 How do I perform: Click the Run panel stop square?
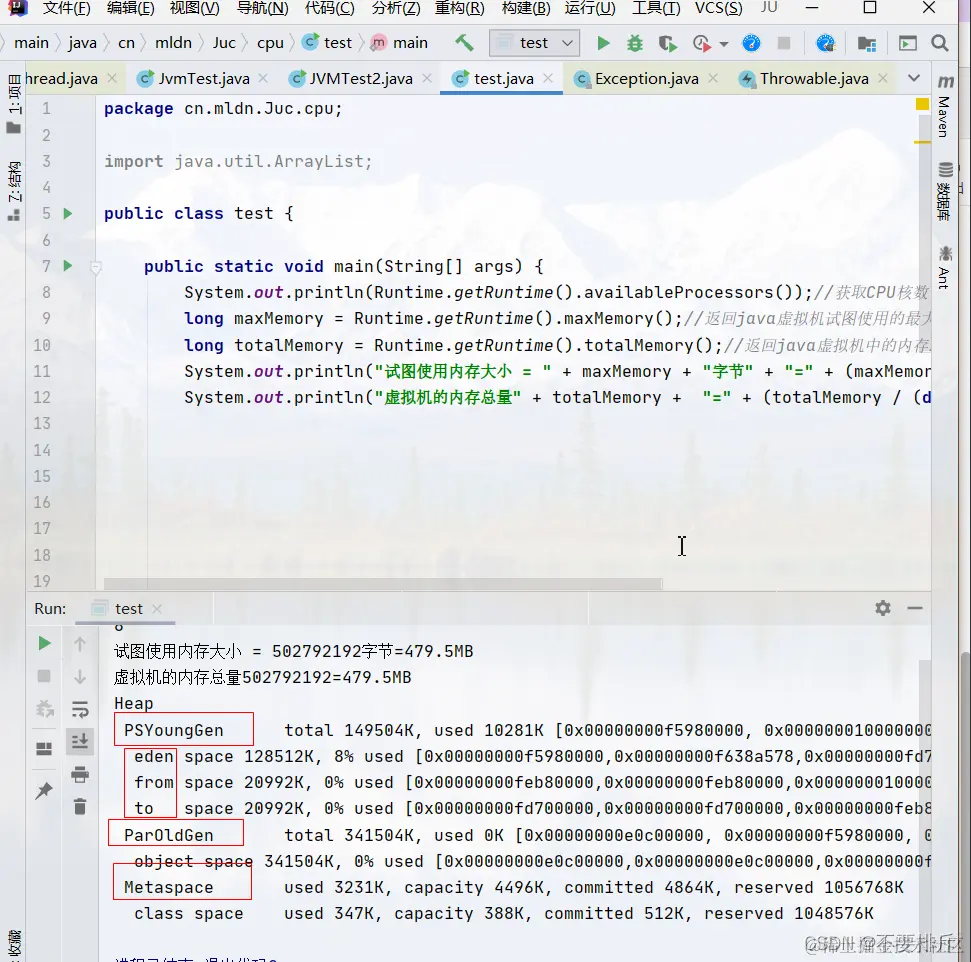[44, 676]
